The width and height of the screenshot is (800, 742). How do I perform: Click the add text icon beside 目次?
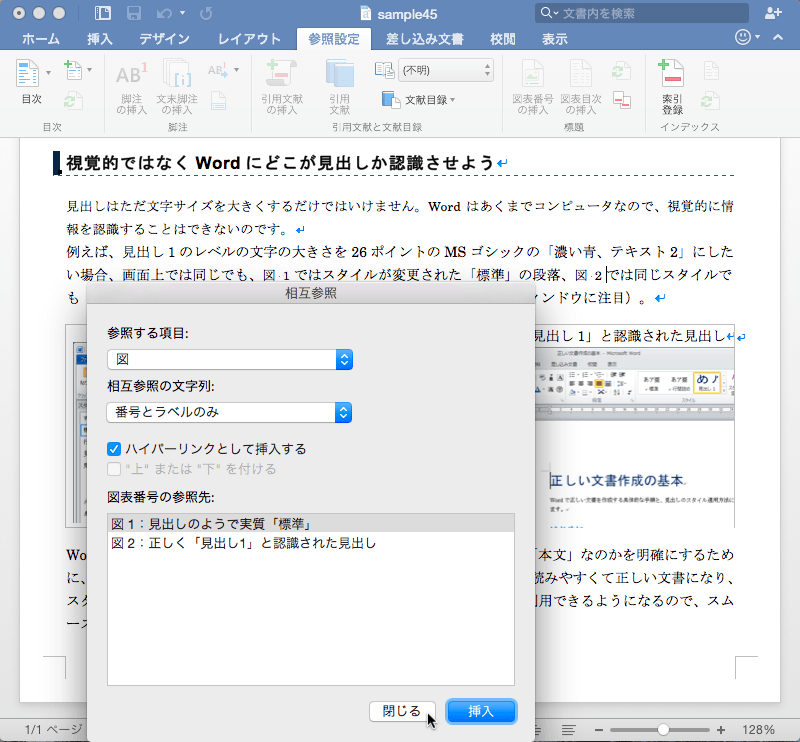coord(72,70)
